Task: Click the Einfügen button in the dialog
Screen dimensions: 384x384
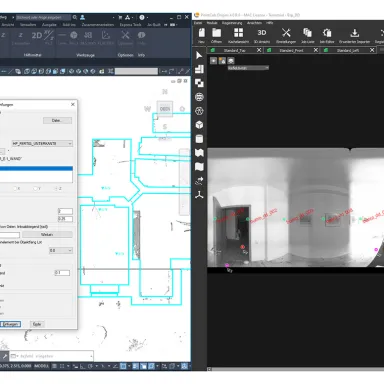Action: (x=10, y=324)
